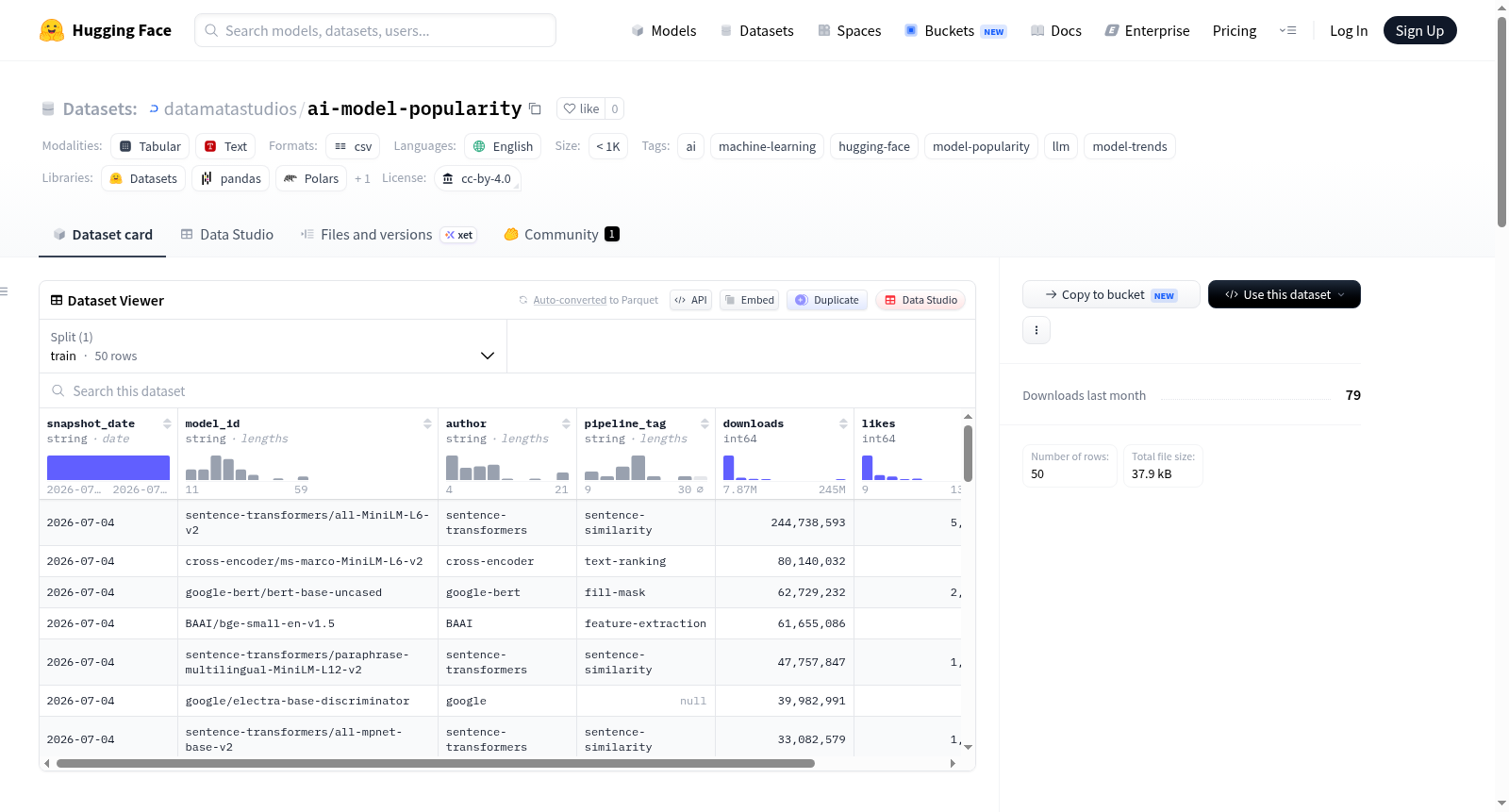Select the machine-learning tag
1509x812 pixels.
coord(767,146)
